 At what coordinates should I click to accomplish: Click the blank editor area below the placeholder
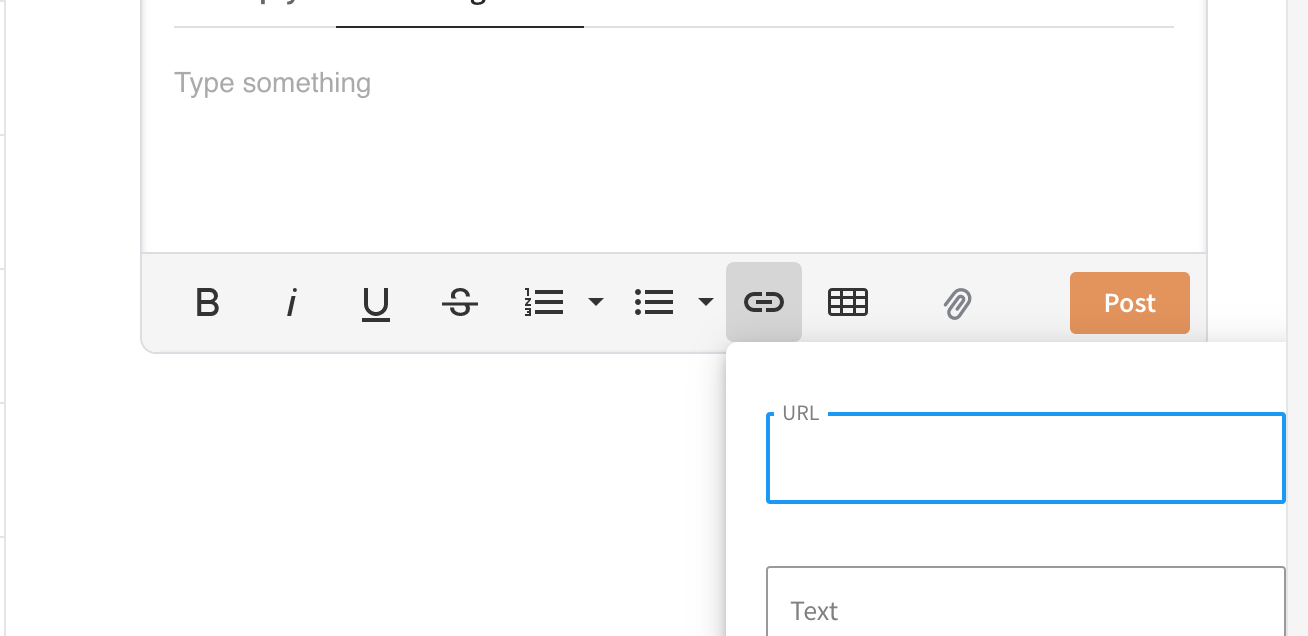[600, 180]
